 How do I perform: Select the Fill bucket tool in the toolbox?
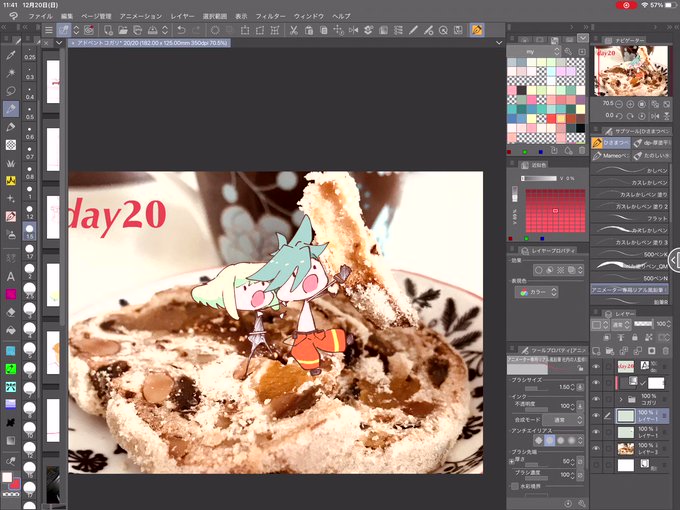click(11, 330)
